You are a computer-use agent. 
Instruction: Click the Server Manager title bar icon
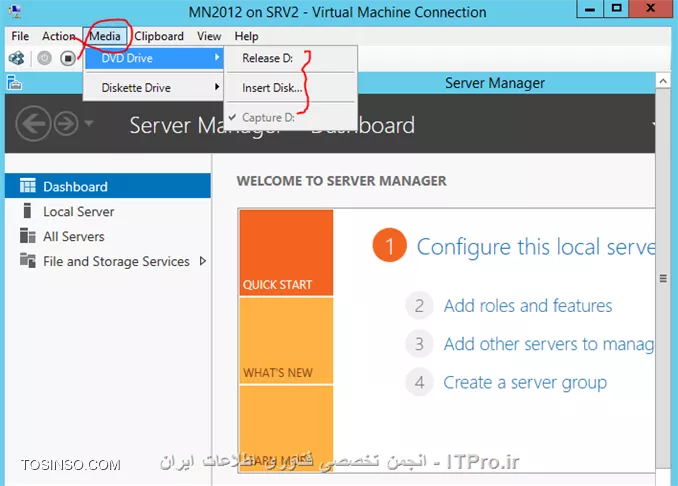click(14, 82)
